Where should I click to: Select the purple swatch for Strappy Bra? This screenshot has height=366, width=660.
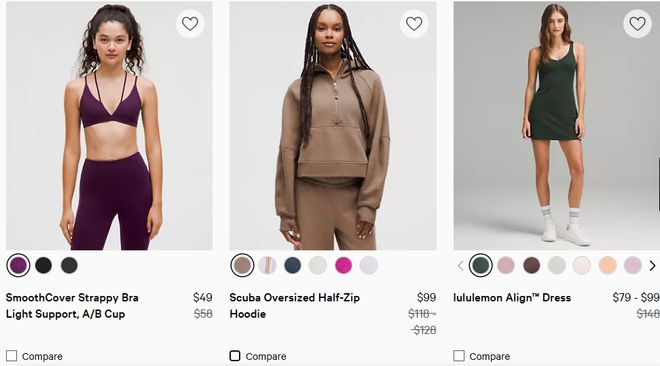pos(19,265)
